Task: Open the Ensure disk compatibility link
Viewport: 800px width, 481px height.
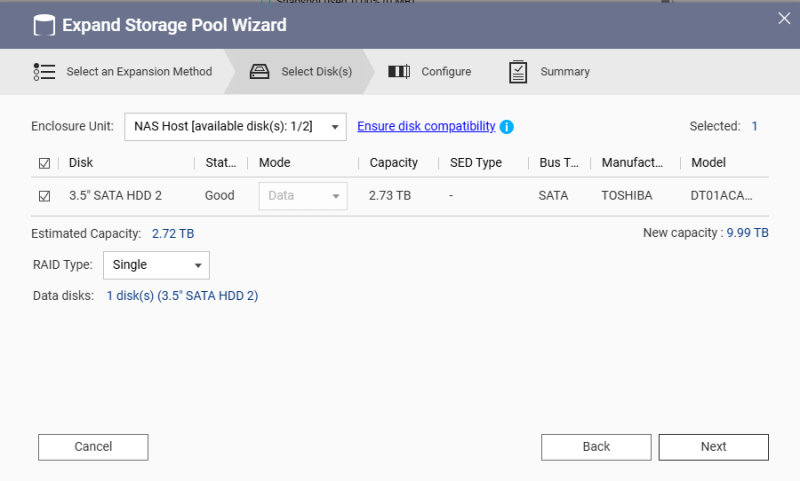Action: click(426, 127)
